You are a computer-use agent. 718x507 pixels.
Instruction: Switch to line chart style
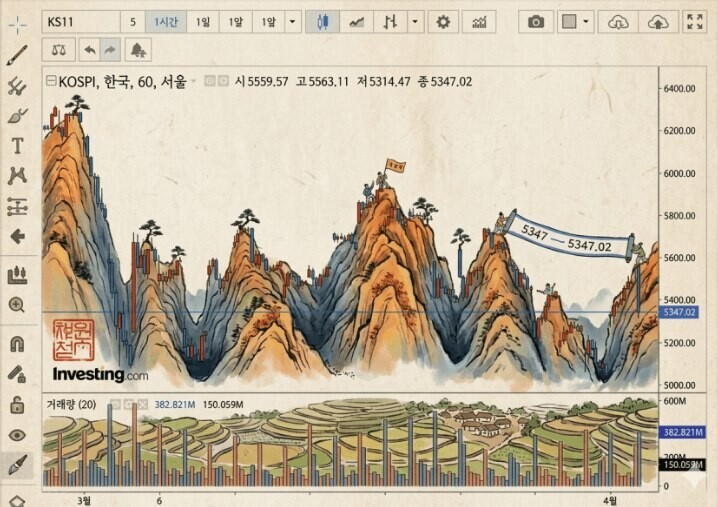pyautogui.click(x=357, y=22)
